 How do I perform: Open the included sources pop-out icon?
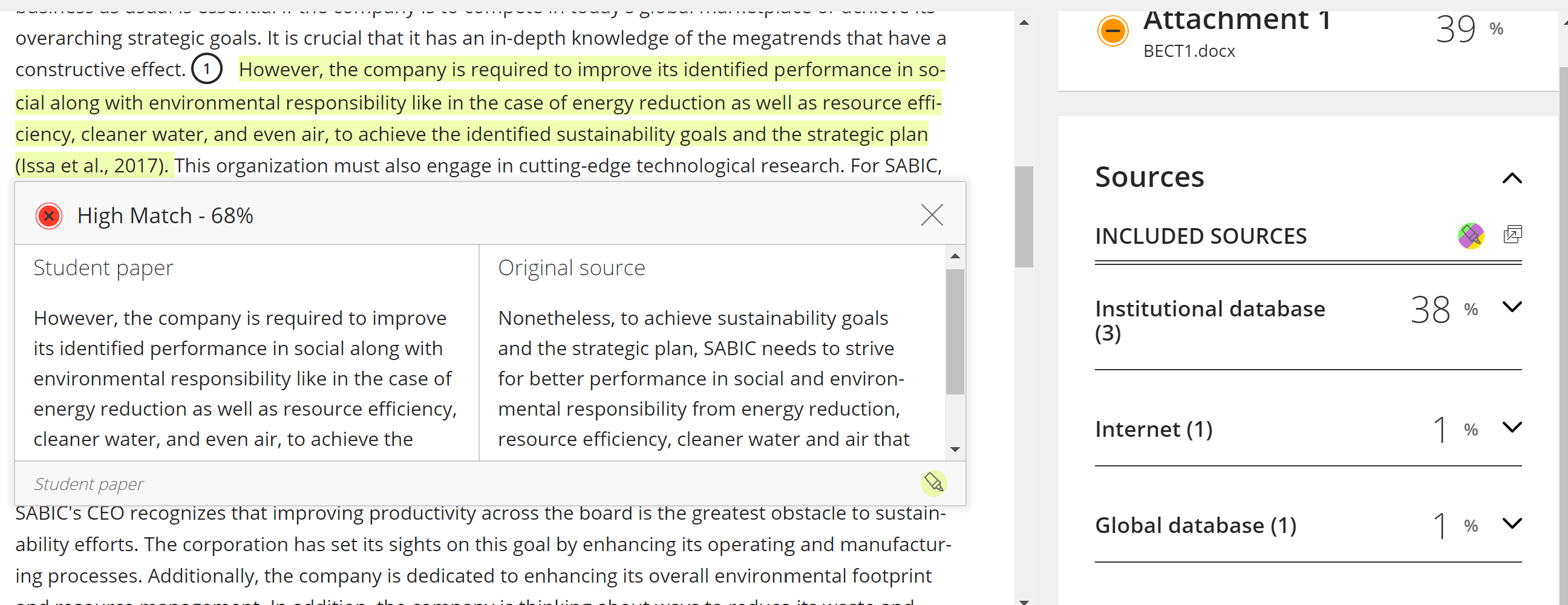click(1512, 234)
